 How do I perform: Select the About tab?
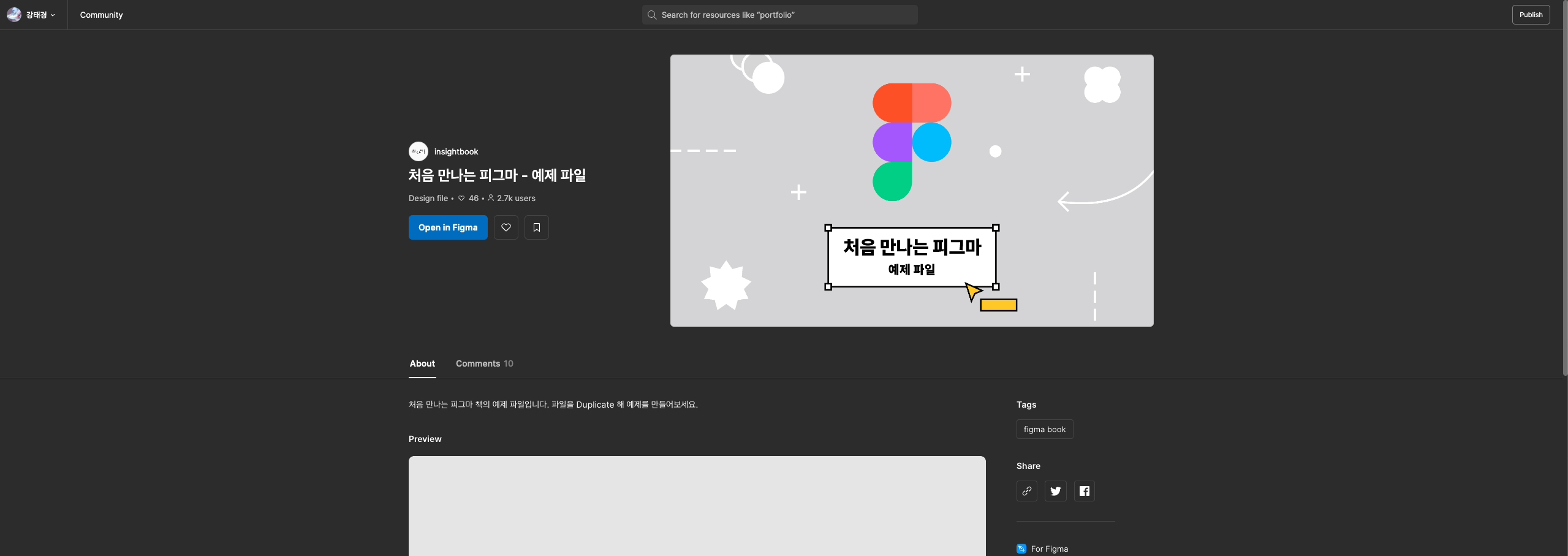pos(422,364)
